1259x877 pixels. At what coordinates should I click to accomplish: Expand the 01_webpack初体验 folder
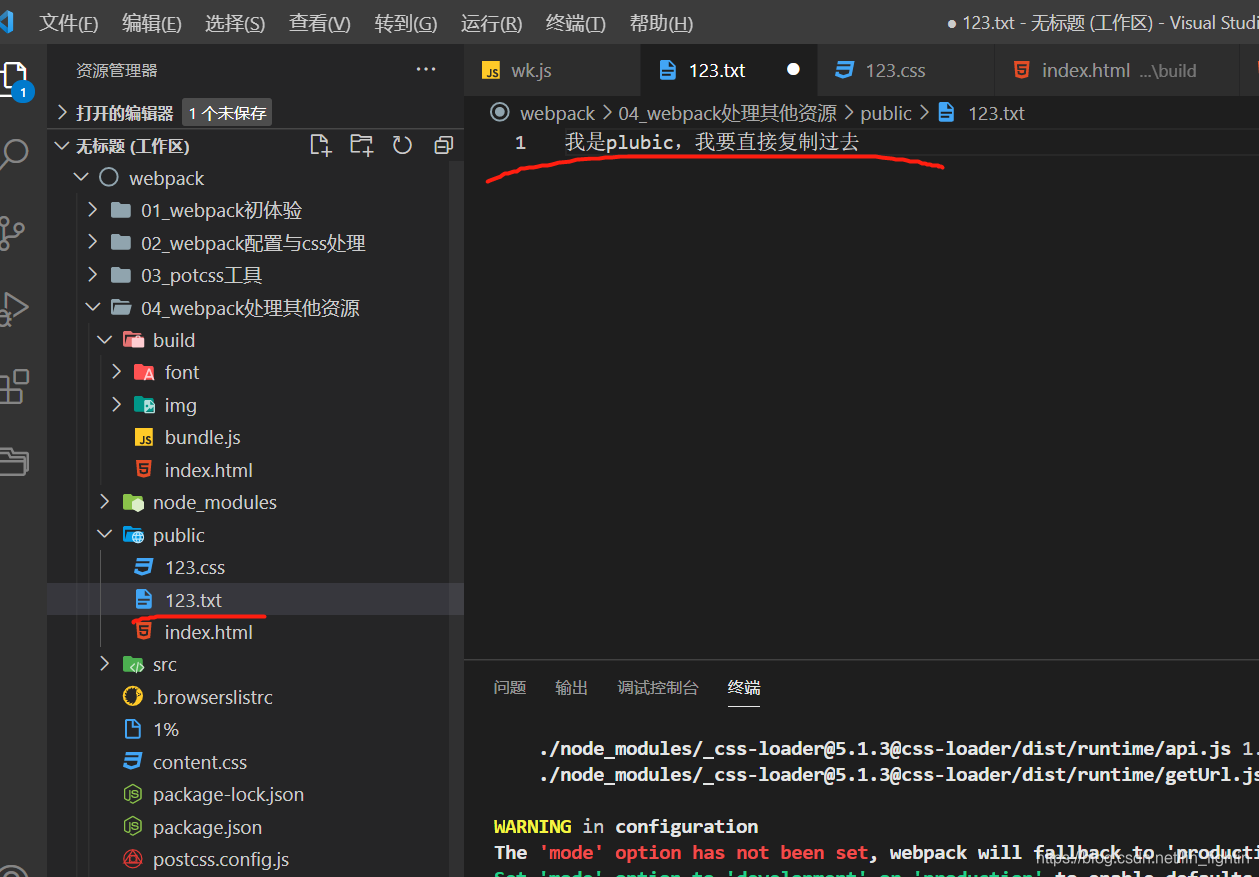point(255,210)
